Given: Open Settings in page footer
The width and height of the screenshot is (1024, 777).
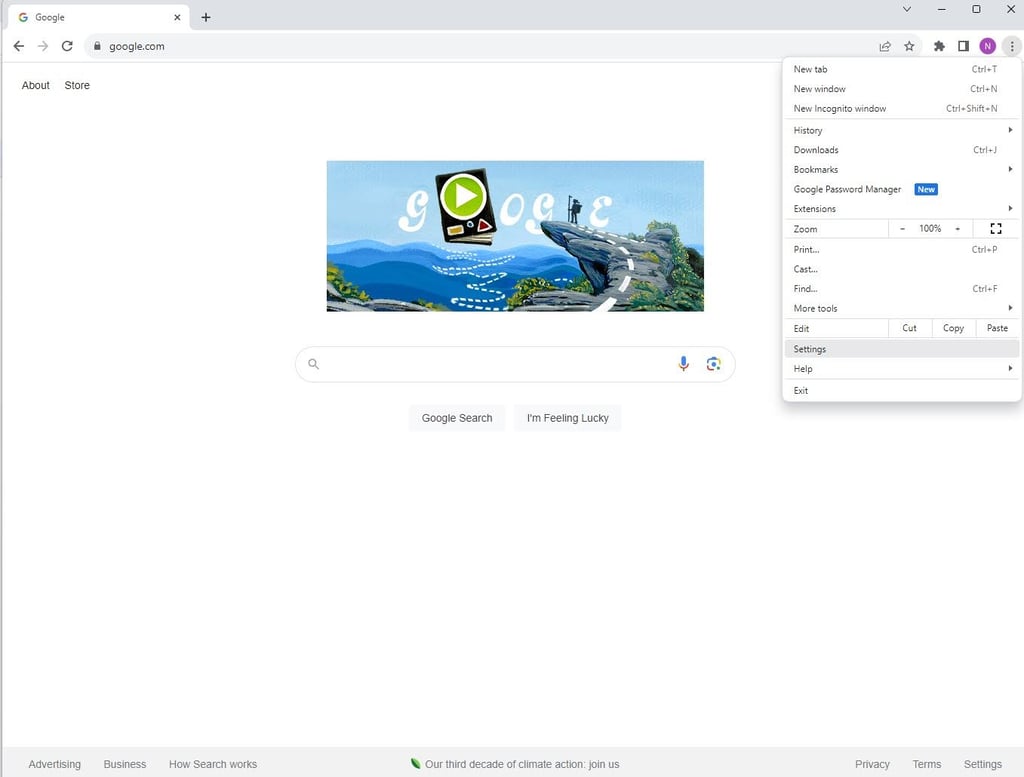Looking at the screenshot, I should pyautogui.click(x=983, y=764).
